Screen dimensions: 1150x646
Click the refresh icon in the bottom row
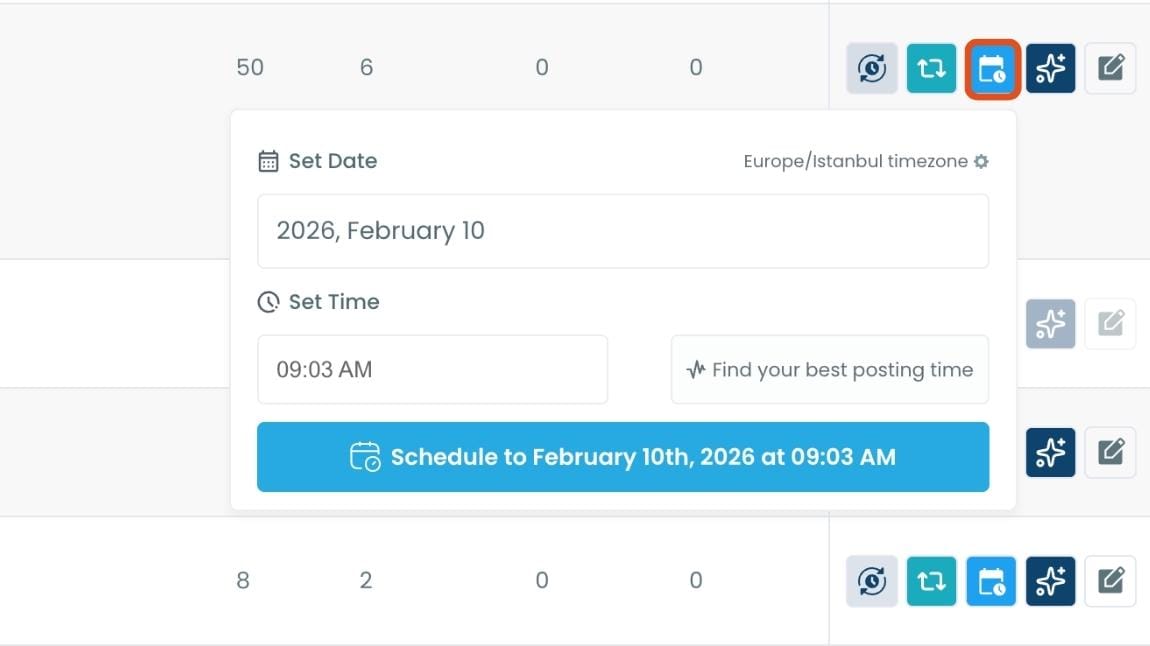[x=871, y=581]
